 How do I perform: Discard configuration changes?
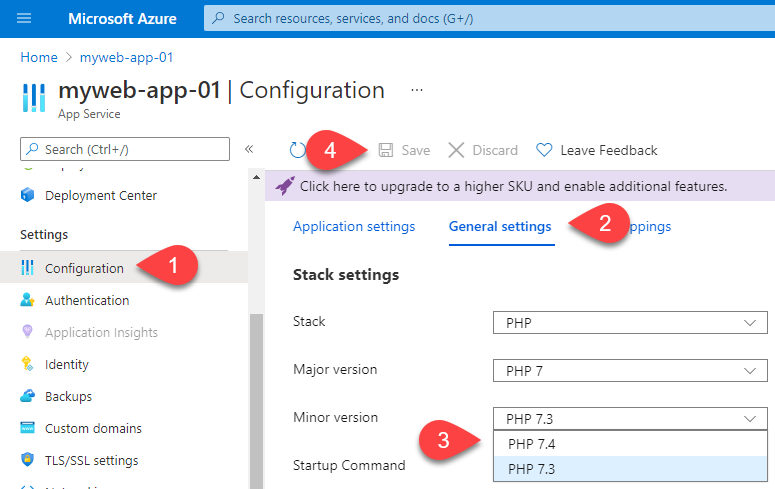(483, 150)
